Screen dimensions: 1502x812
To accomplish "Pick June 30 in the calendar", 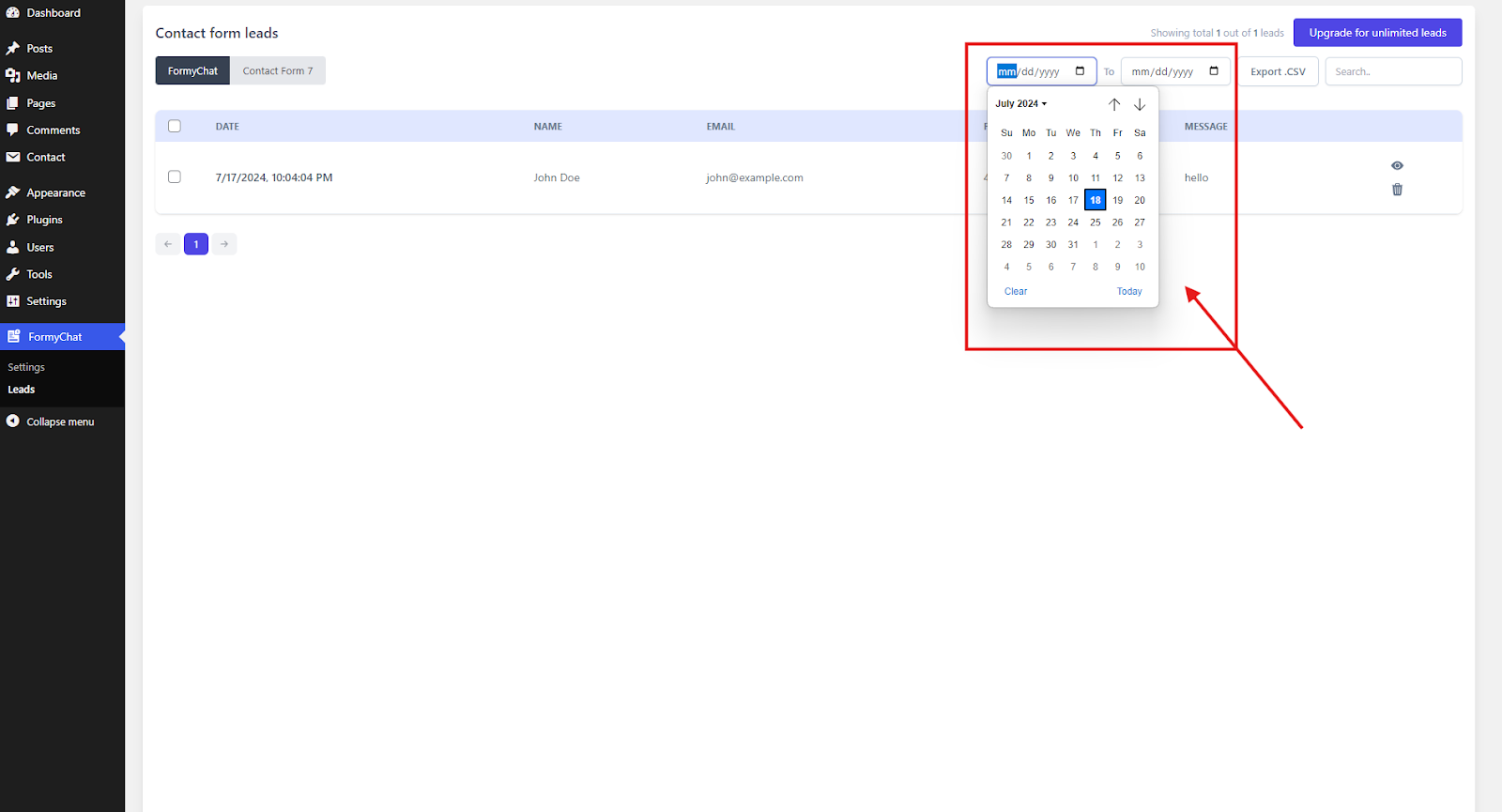I will [1006, 157].
